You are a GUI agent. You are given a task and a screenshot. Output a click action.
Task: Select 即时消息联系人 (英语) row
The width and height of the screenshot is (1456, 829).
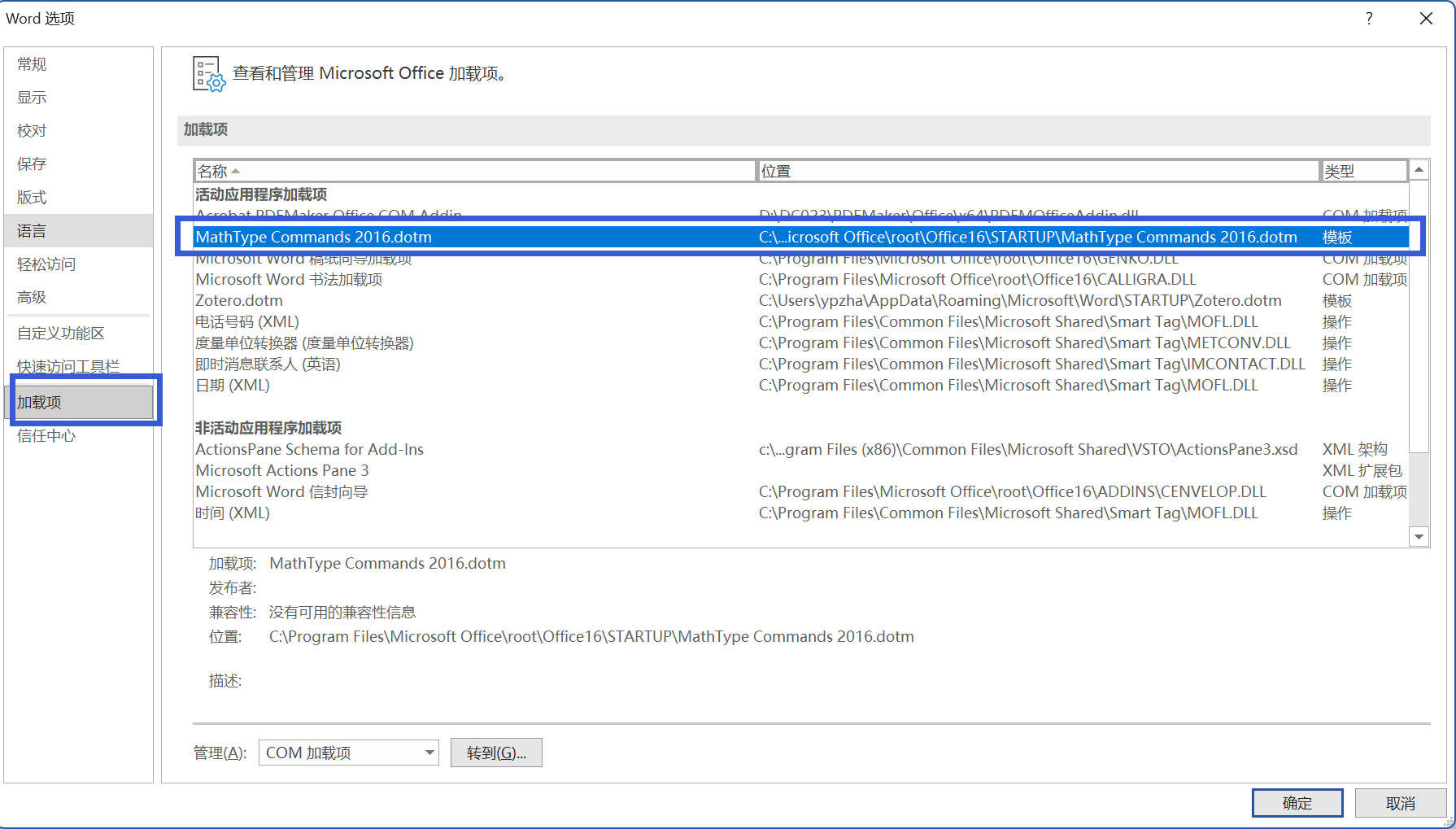pos(801,364)
